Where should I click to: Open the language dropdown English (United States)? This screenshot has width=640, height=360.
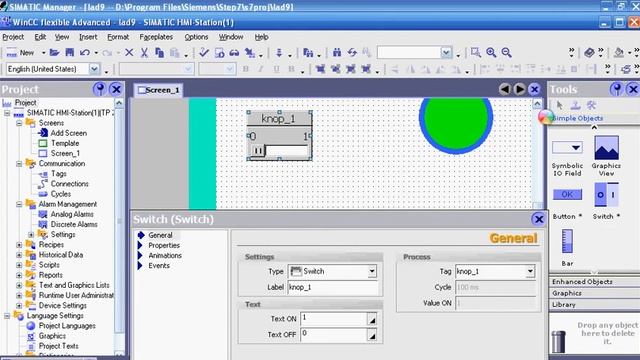pyautogui.click(x=94, y=69)
